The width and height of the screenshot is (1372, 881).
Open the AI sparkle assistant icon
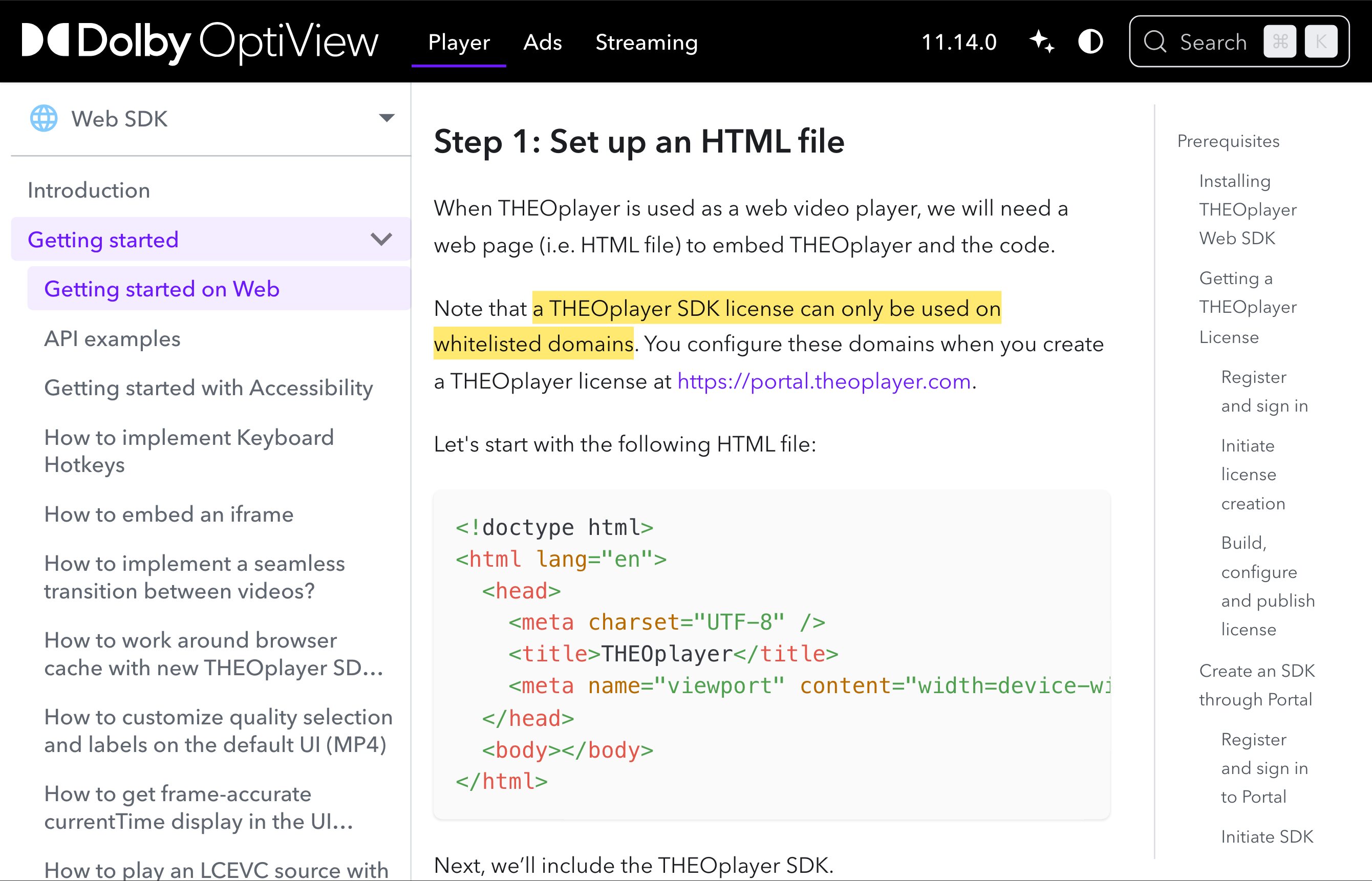tap(1041, 42)
